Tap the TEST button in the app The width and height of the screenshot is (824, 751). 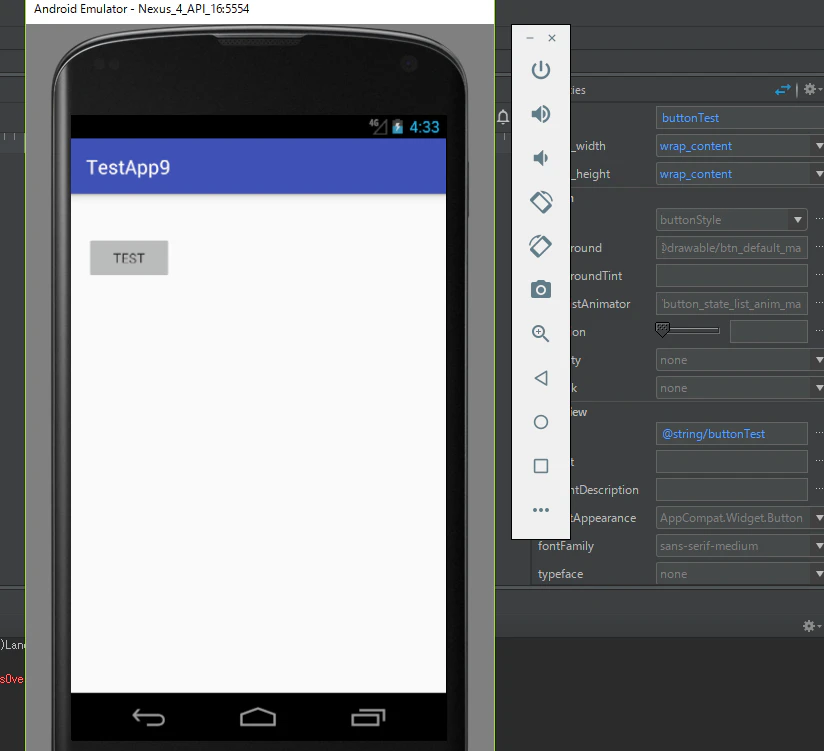[129, 258]
